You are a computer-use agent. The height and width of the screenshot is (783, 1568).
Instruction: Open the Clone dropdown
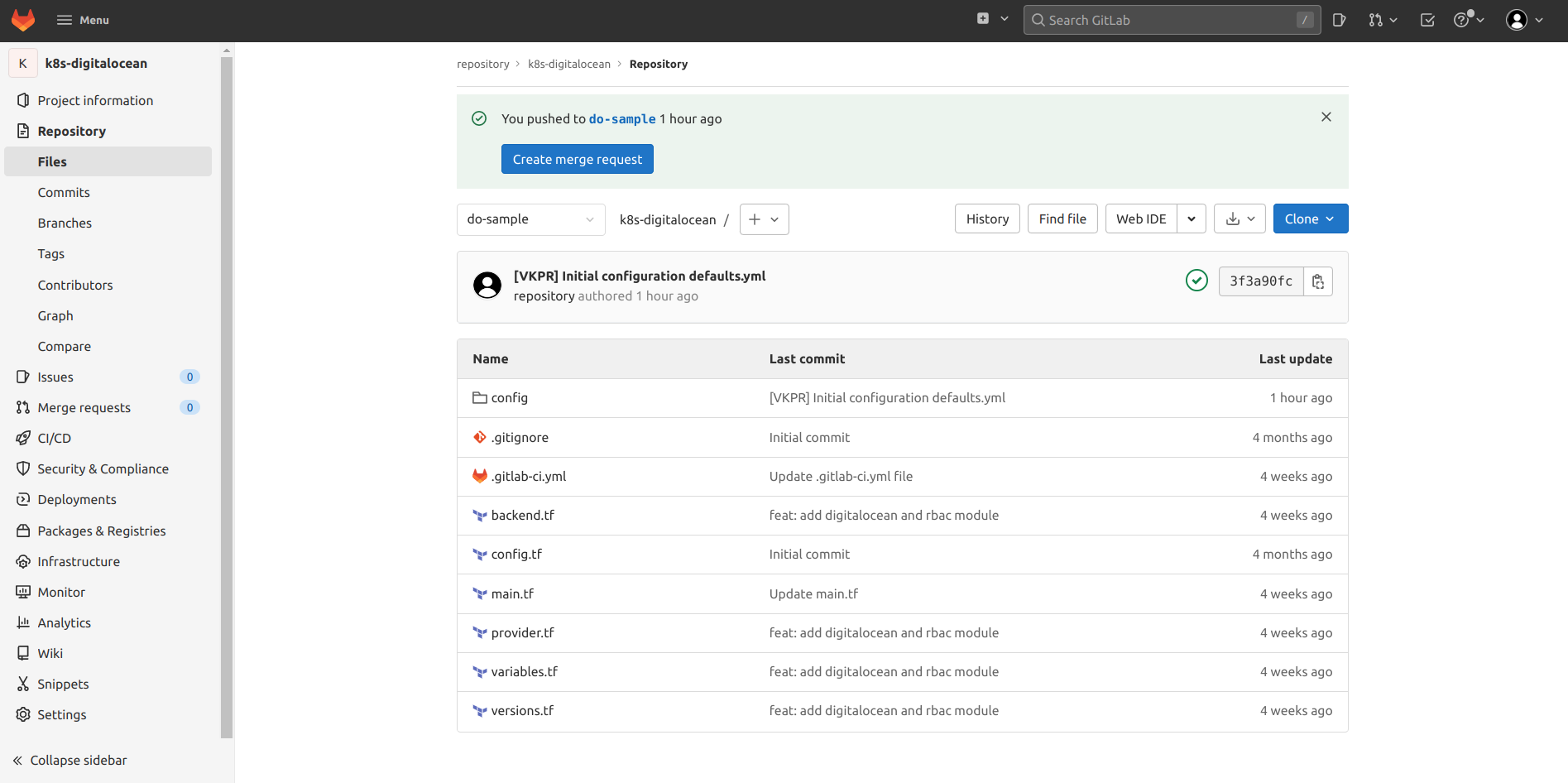[x=1311, y=219]
